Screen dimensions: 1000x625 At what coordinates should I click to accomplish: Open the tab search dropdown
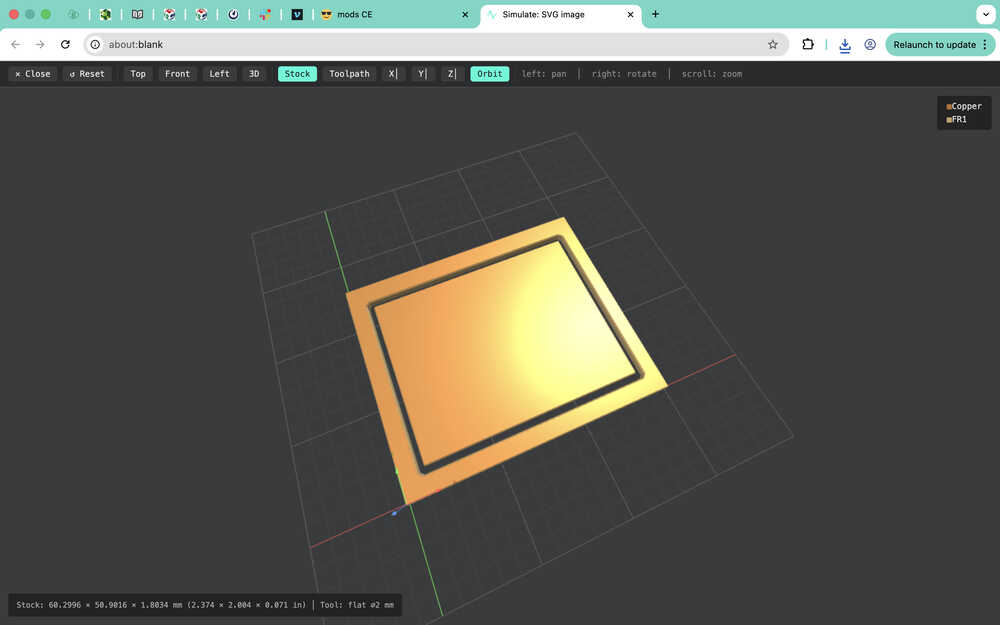pos(985,14)
